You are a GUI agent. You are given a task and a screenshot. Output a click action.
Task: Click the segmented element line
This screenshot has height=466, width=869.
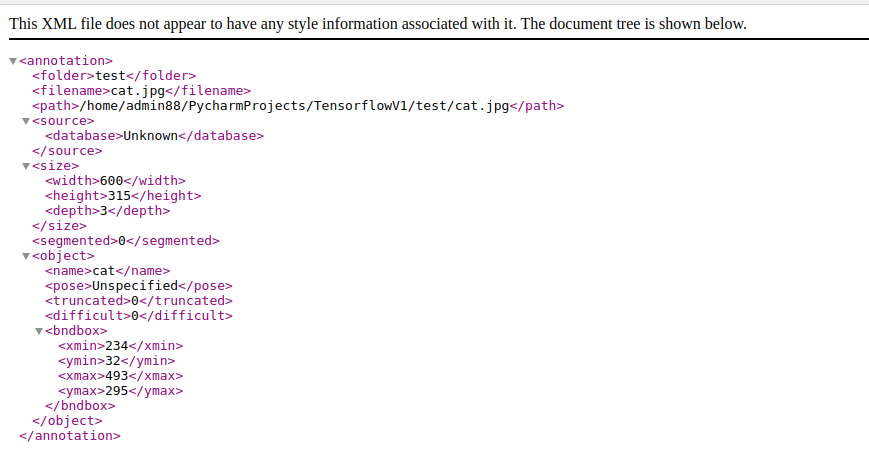click(125, 240)
